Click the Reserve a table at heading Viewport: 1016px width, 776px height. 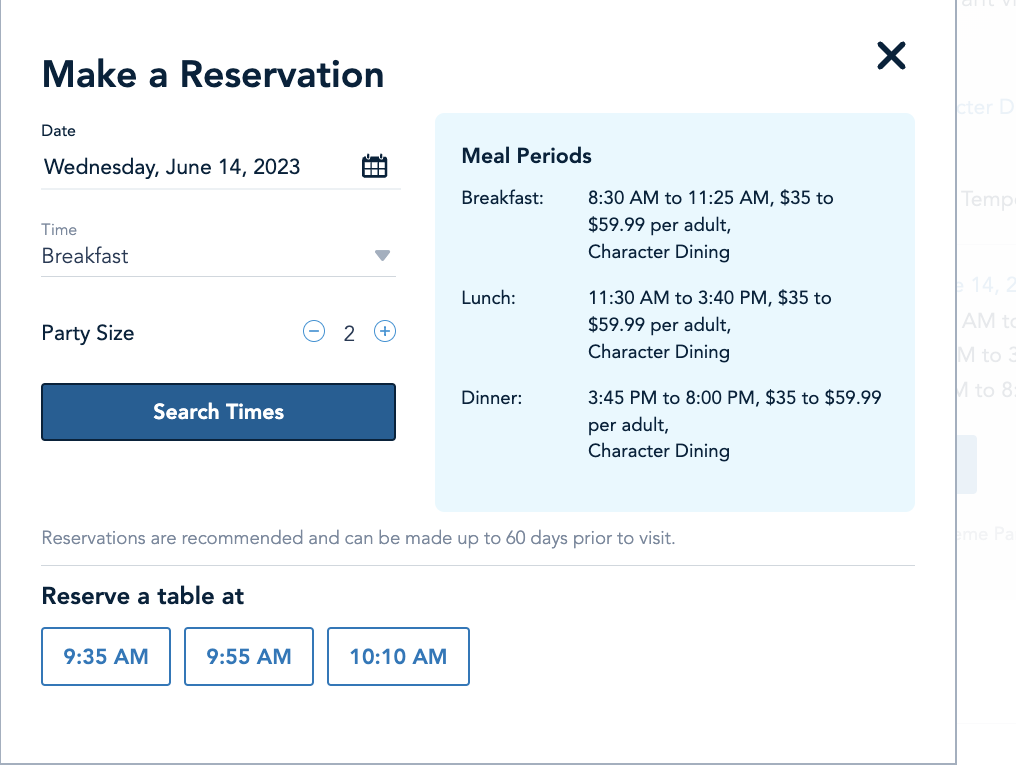coord(143,597)
